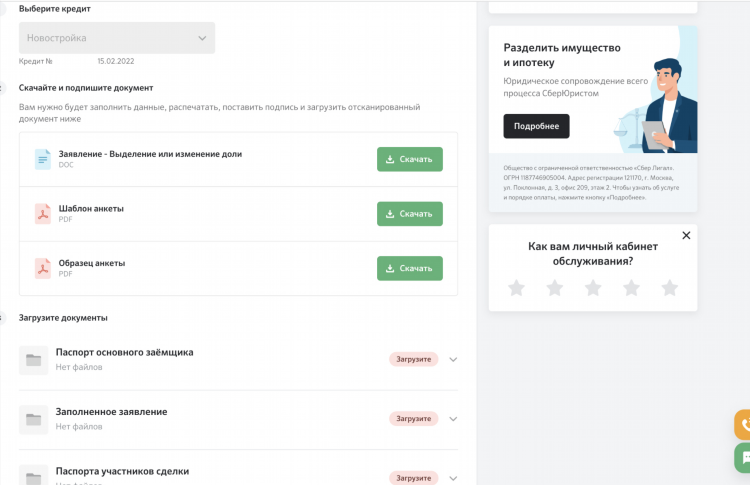This screenshot has height=485, width=750.
Task: Expand Паспорта участников сделки section chevron
Action: [453, 478]
